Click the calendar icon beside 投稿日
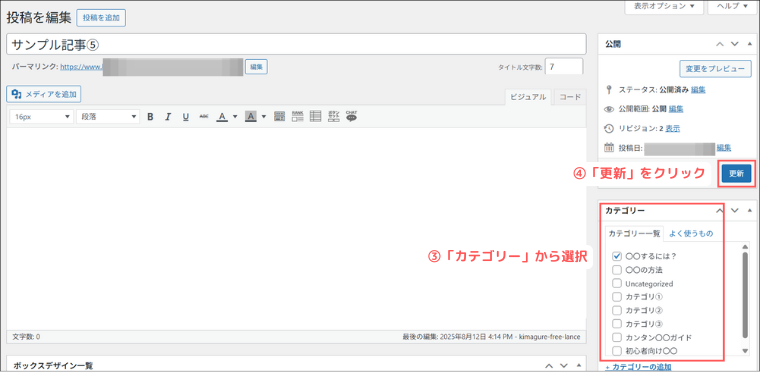This screenshot has height=376, width=760. pyautogui.click(x=609, y=148)
